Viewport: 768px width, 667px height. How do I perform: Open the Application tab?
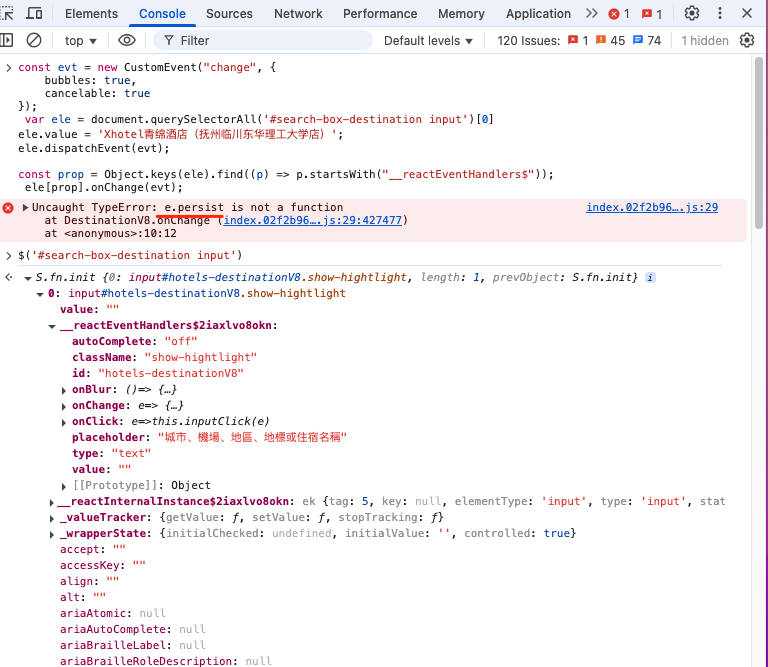click(538, 14)
